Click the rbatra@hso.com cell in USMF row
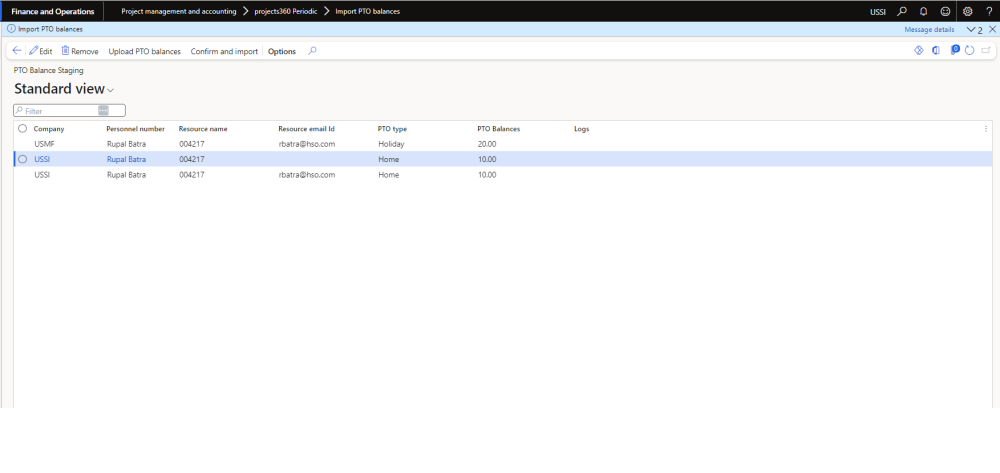This screenshot has height=473, width=1000. (307, 144)
